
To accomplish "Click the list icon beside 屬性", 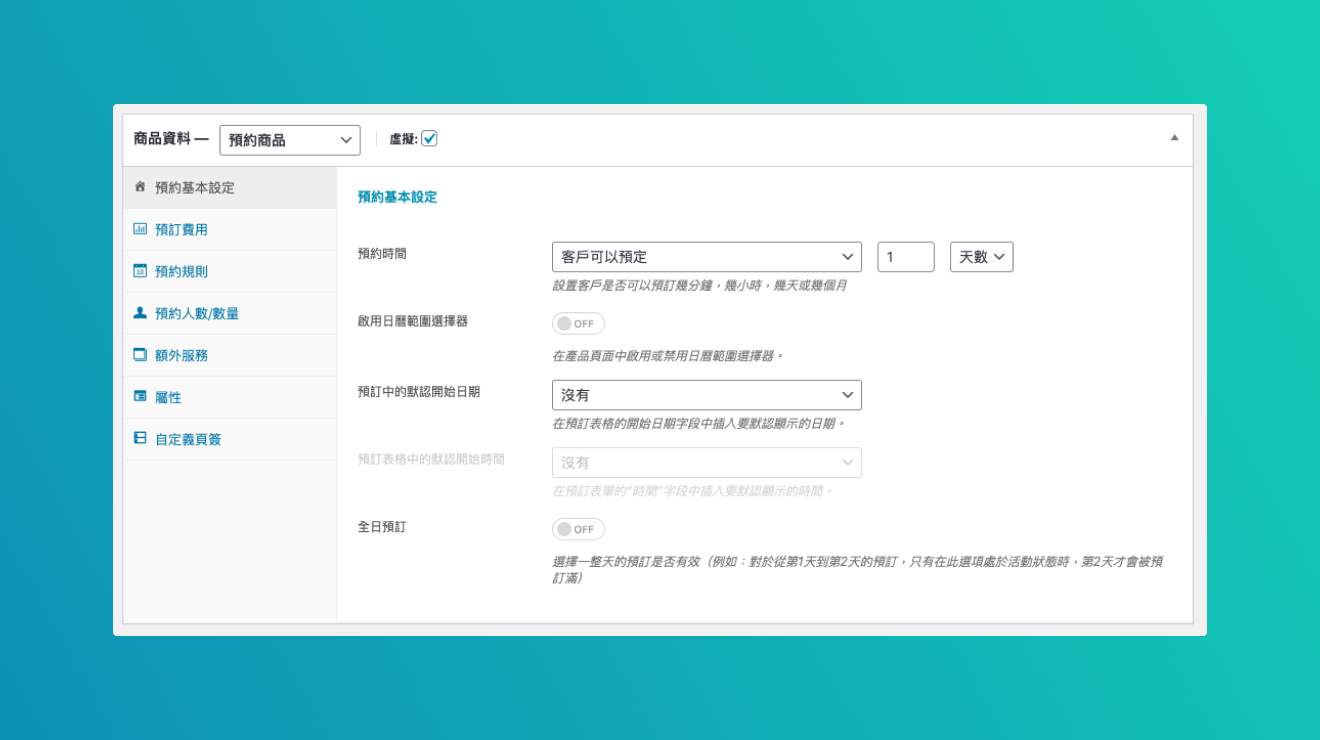I will [140, 397].
